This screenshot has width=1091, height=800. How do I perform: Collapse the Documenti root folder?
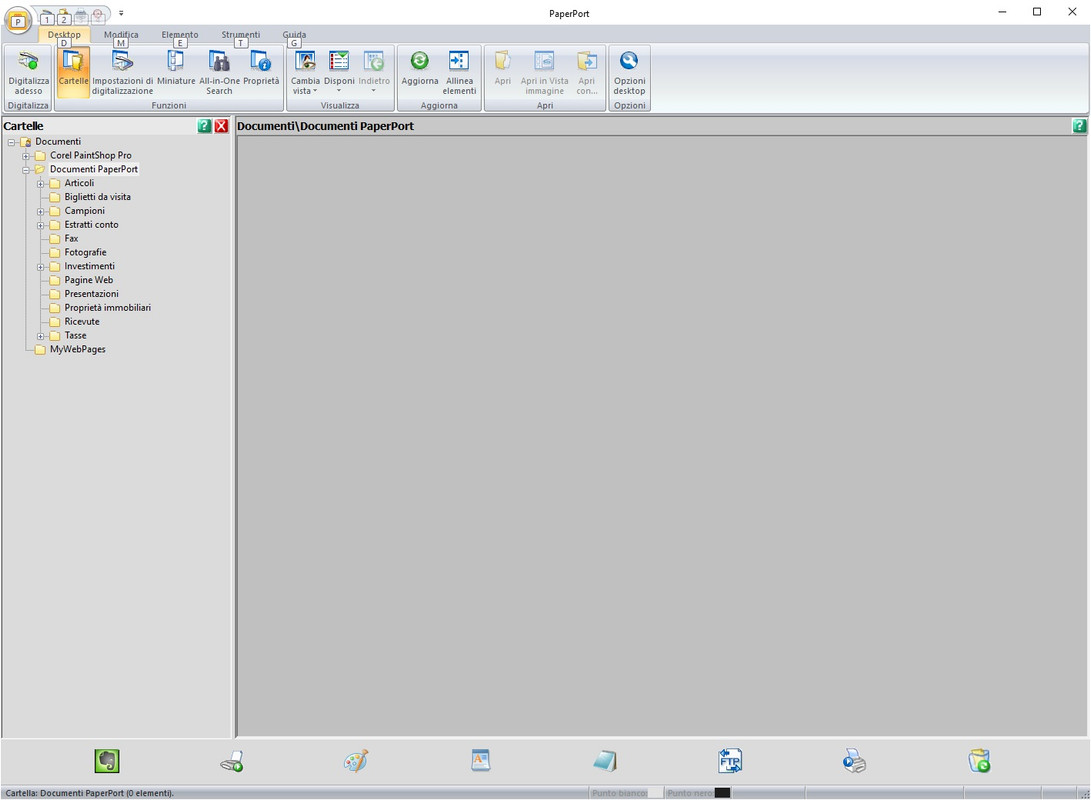11,142
